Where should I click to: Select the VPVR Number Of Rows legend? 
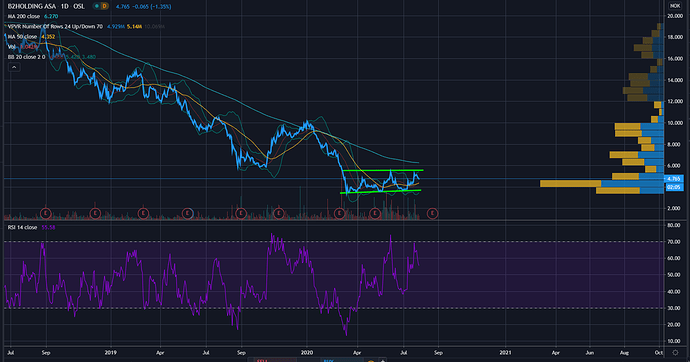[55, 26]
